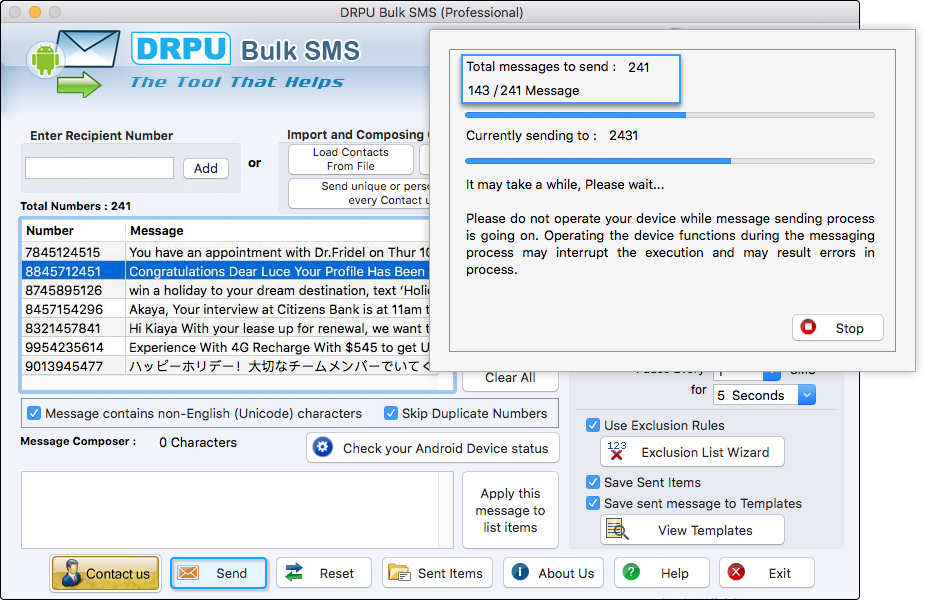Click the Number column header
The height and width of the screenshot is (600, 940).
(73, 231)
